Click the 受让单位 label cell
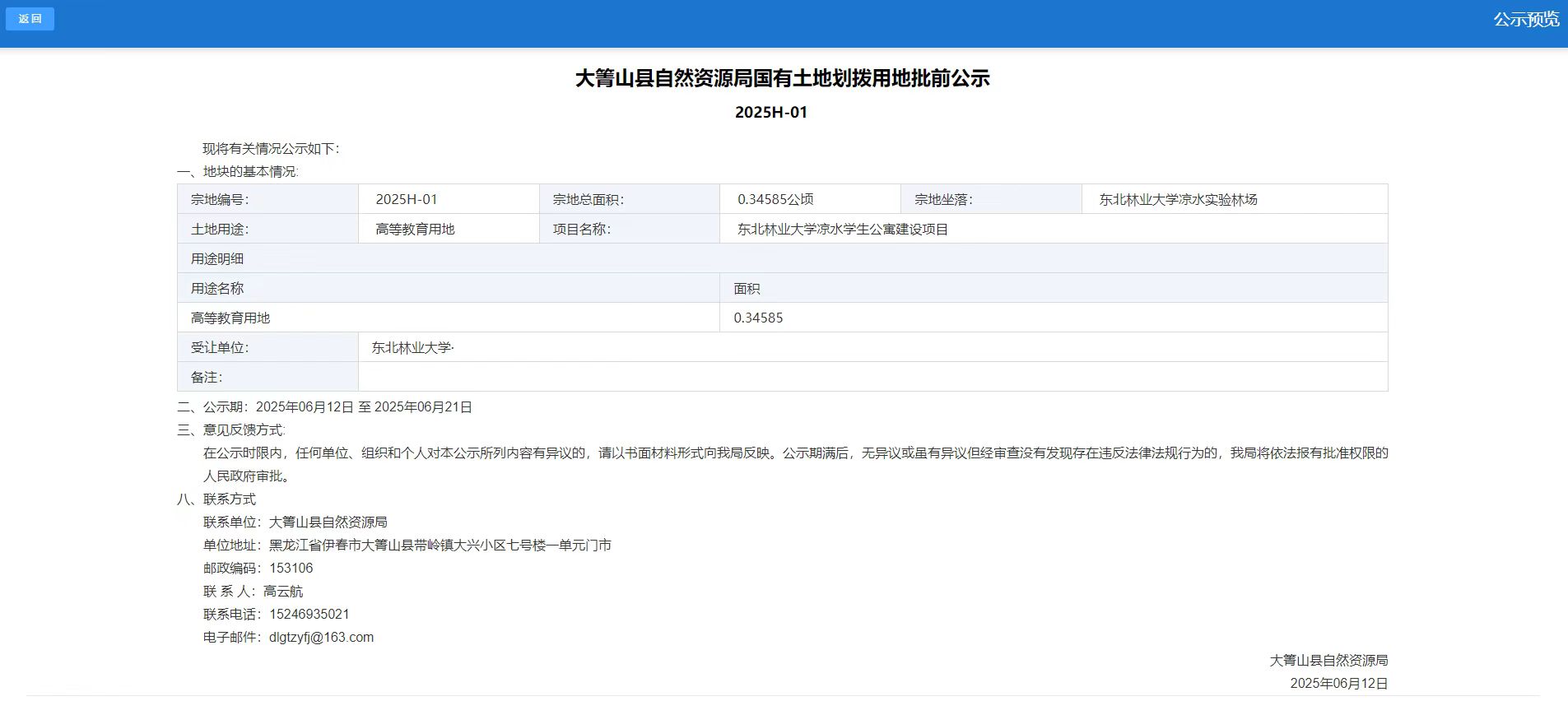The image size is (1568, 701). (268, 347)
